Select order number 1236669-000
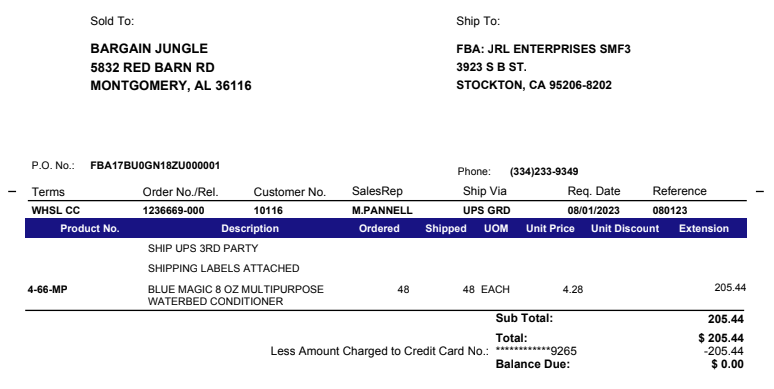This screenshot has height=389, width=774. click(173, 210)
